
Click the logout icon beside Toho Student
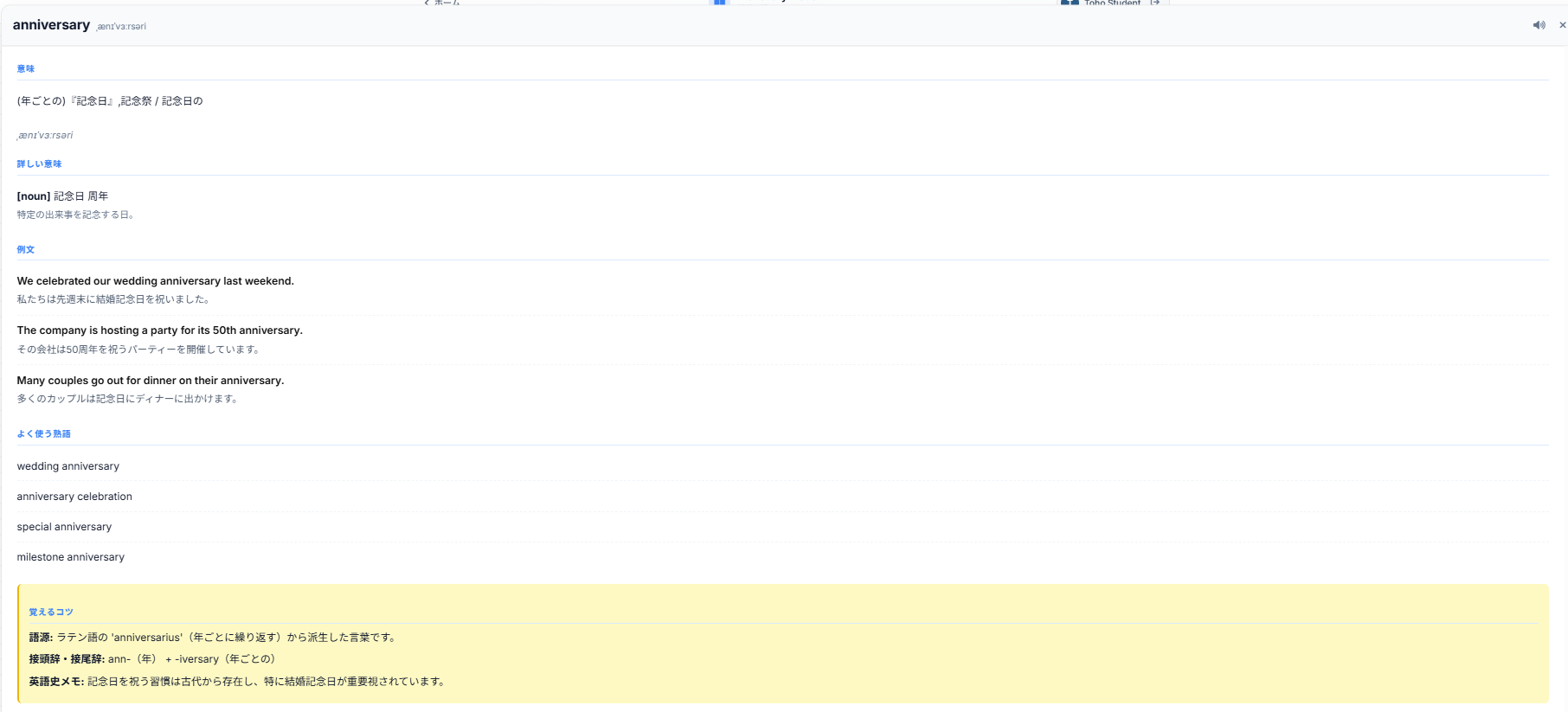1154,3
